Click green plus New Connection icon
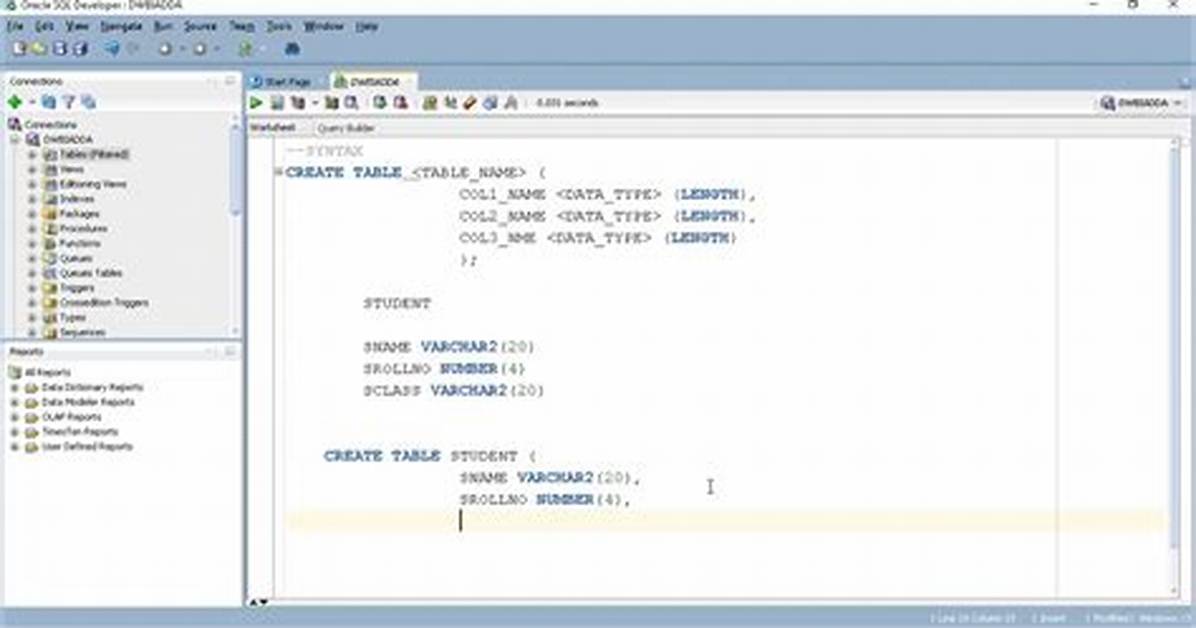1196x628 pixels. point(14,101)
